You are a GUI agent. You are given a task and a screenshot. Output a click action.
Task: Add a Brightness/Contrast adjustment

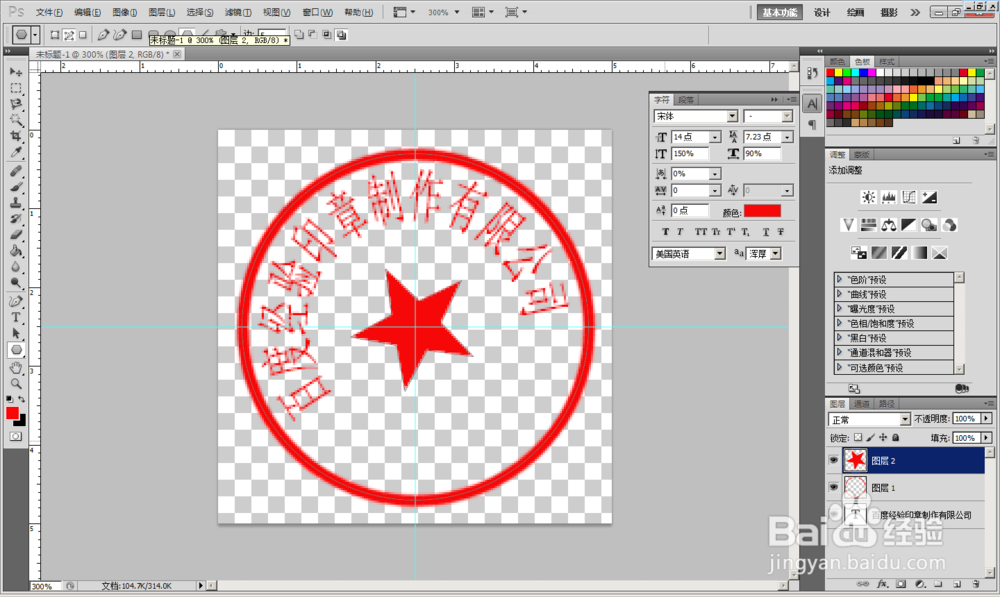868,198
